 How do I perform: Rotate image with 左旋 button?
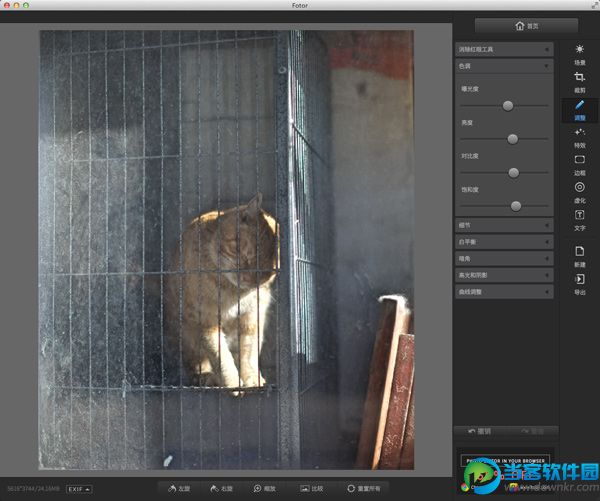click(180, 488)
